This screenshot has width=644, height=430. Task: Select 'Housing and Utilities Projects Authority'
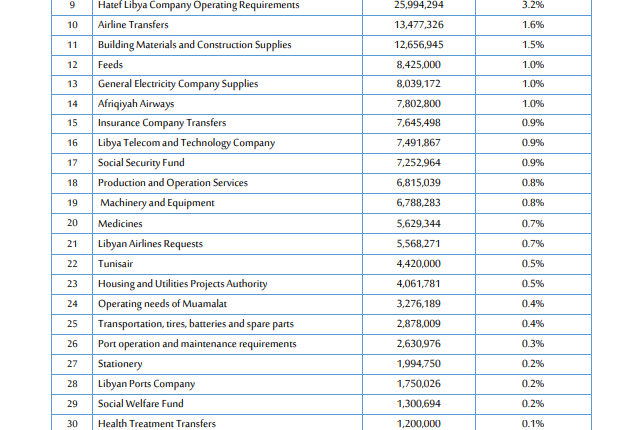coord(182,284)
